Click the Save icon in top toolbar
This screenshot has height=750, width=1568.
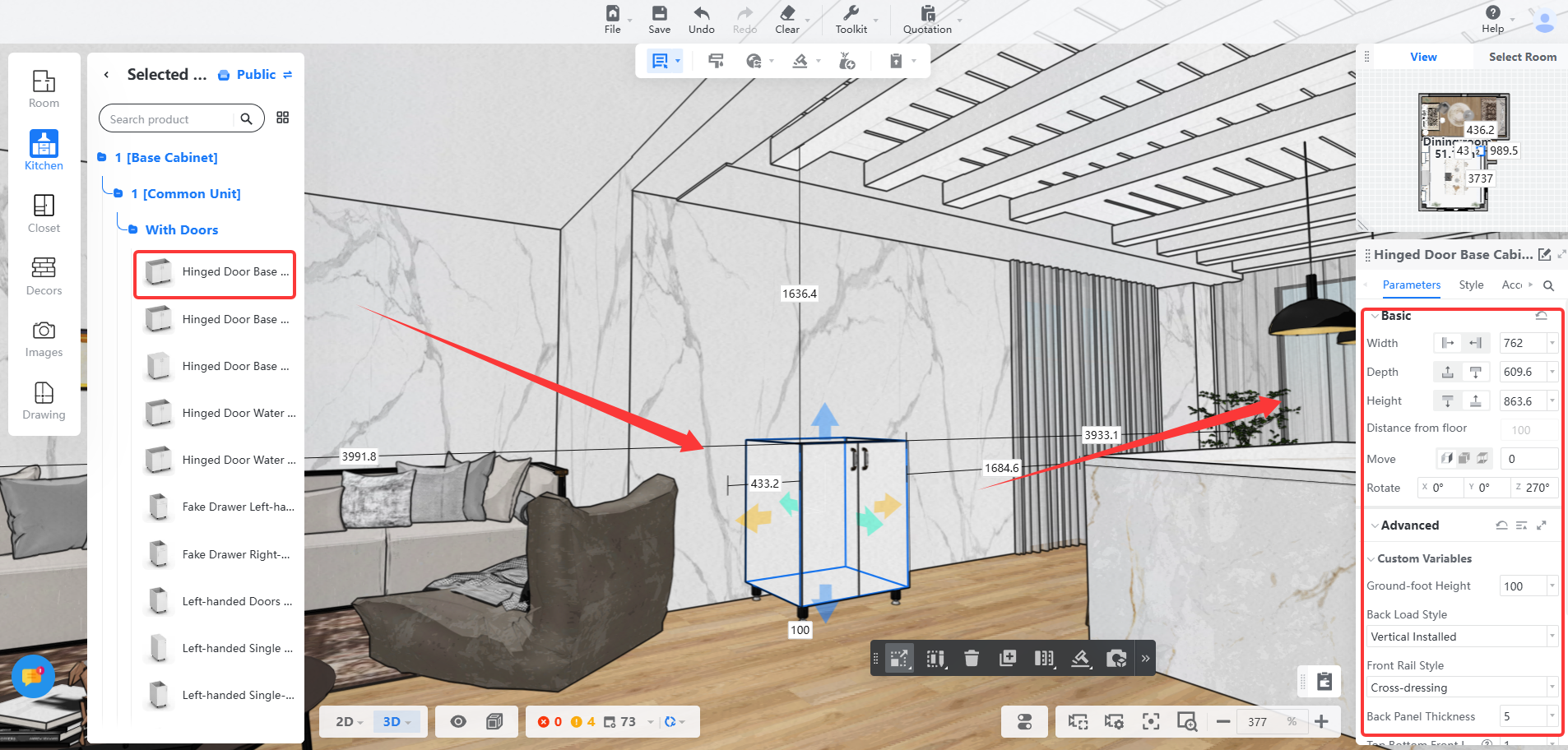(659, 19)
